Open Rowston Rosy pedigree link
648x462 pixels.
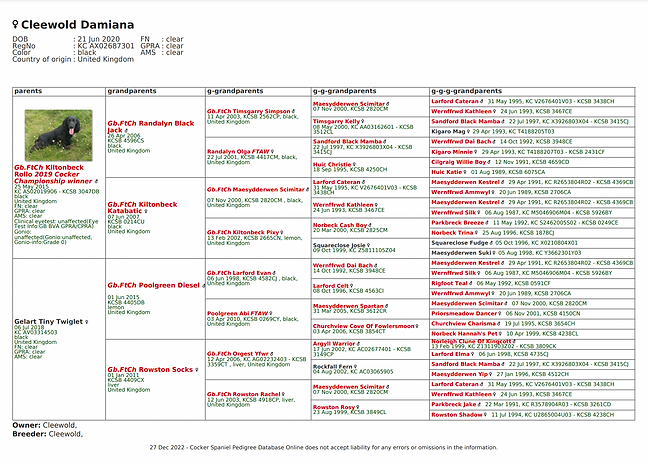coord(334,407)
